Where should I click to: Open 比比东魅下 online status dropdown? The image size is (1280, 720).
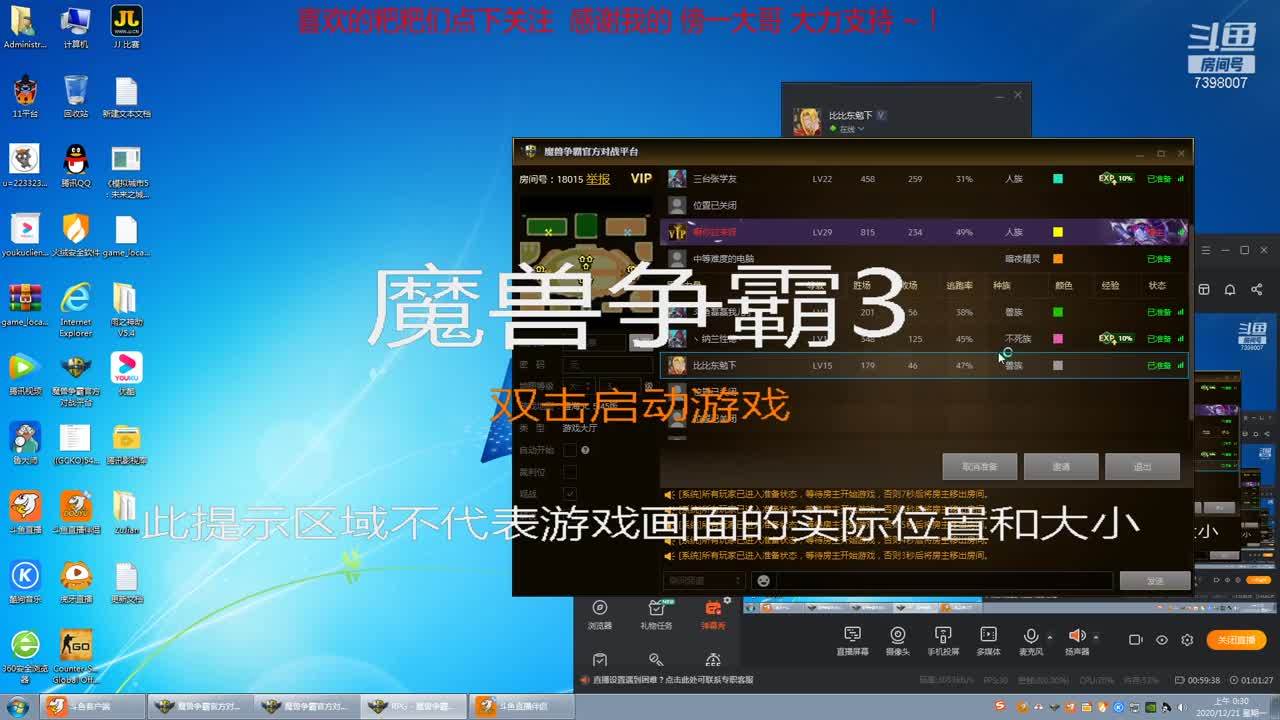coord(847,129)
